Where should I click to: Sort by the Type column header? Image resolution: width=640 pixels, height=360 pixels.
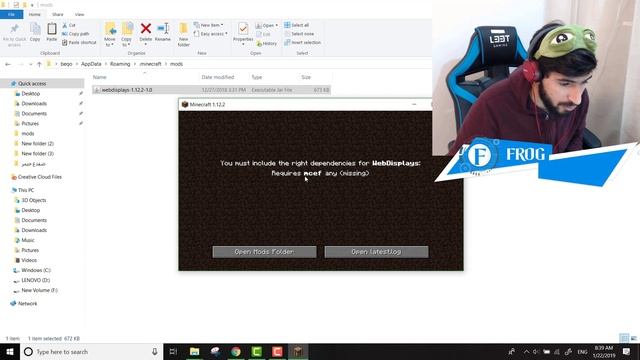click(257, 77)
